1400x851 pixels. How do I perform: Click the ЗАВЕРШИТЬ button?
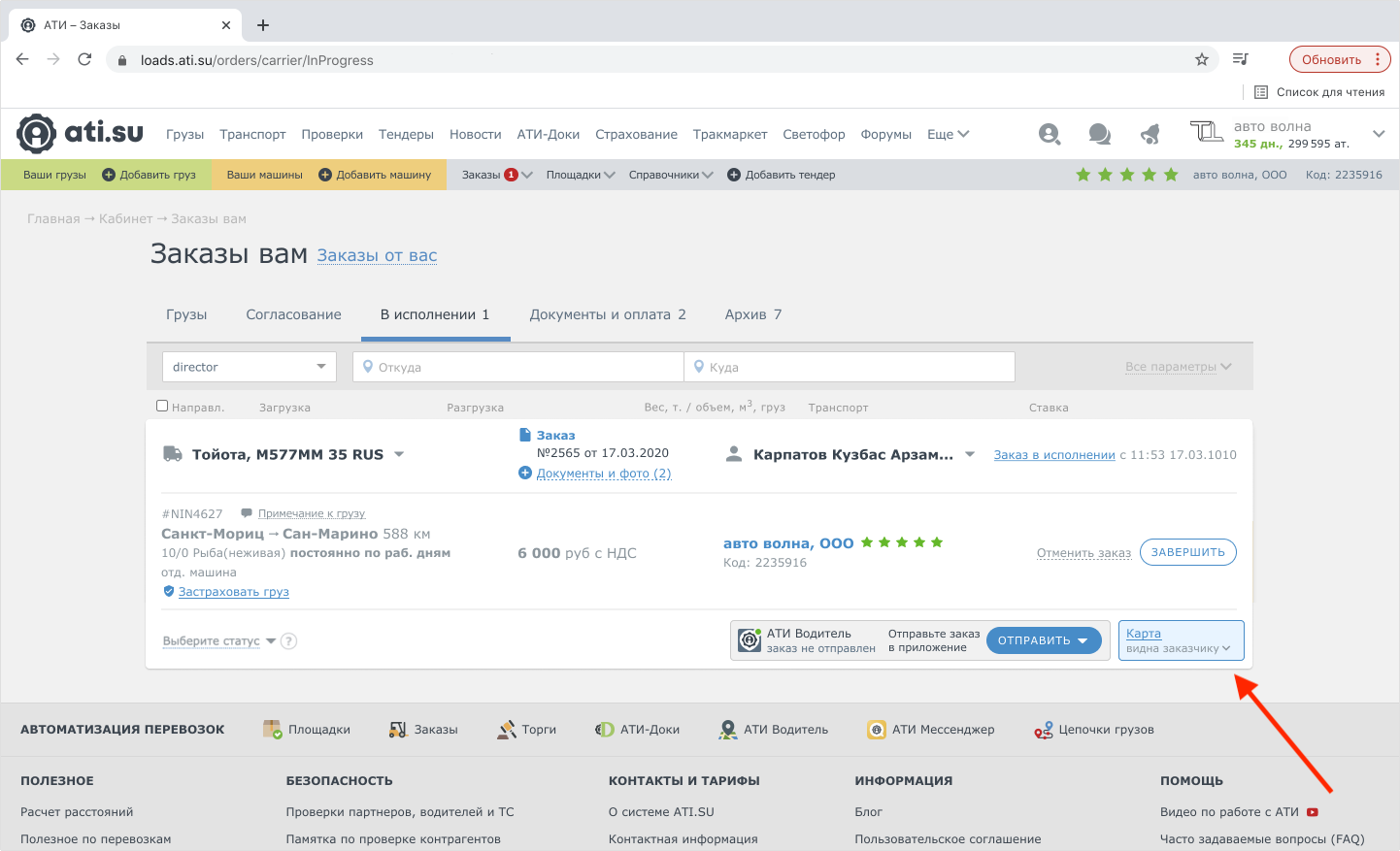[x=1188, y=552]
